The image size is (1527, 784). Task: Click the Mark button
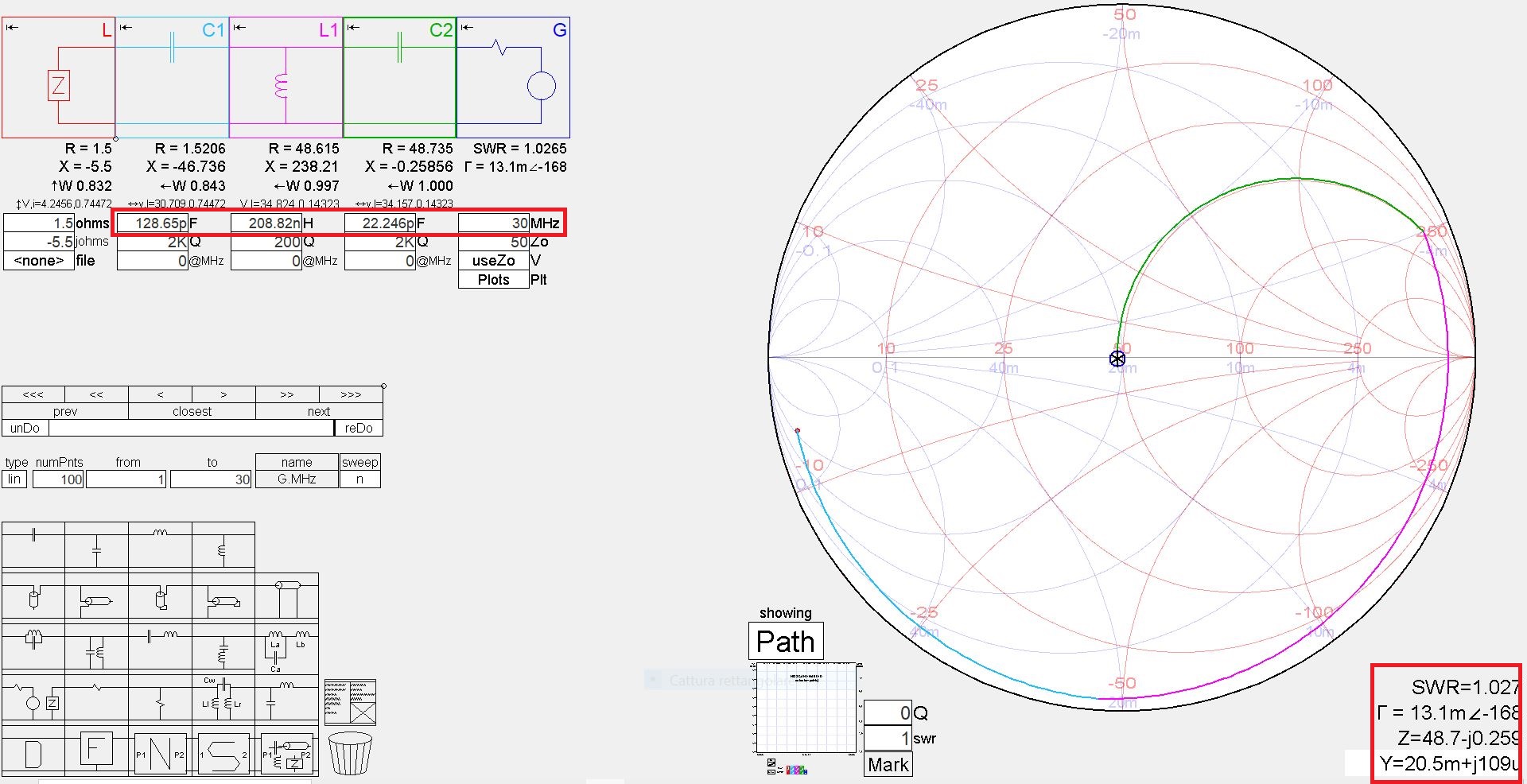point(888,765)
